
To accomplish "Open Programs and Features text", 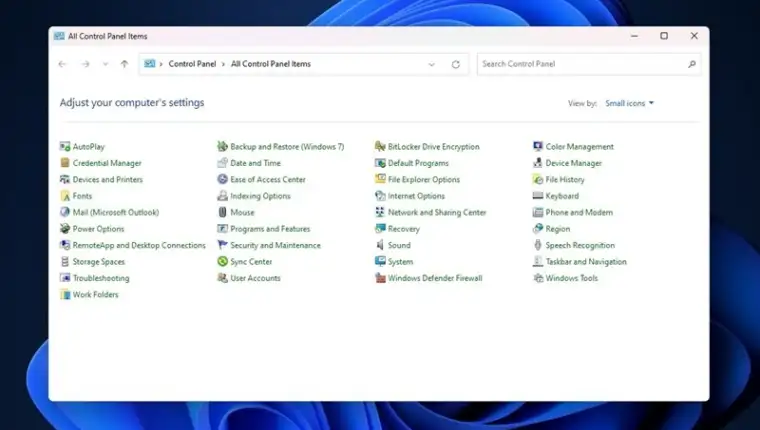I will [x=270, y=229].
